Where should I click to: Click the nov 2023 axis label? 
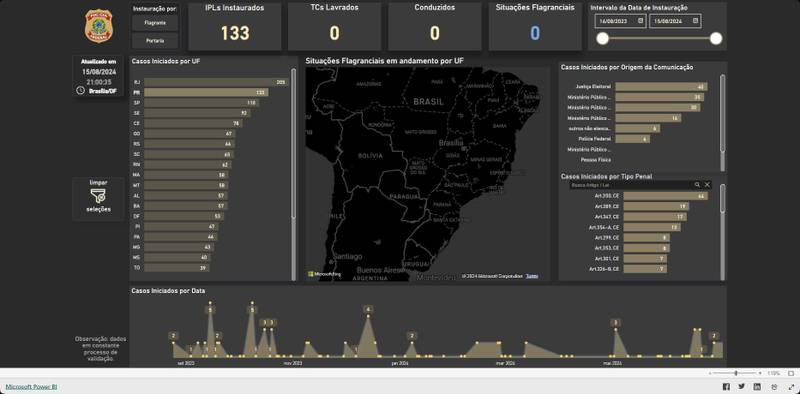(x=293, y=363)
